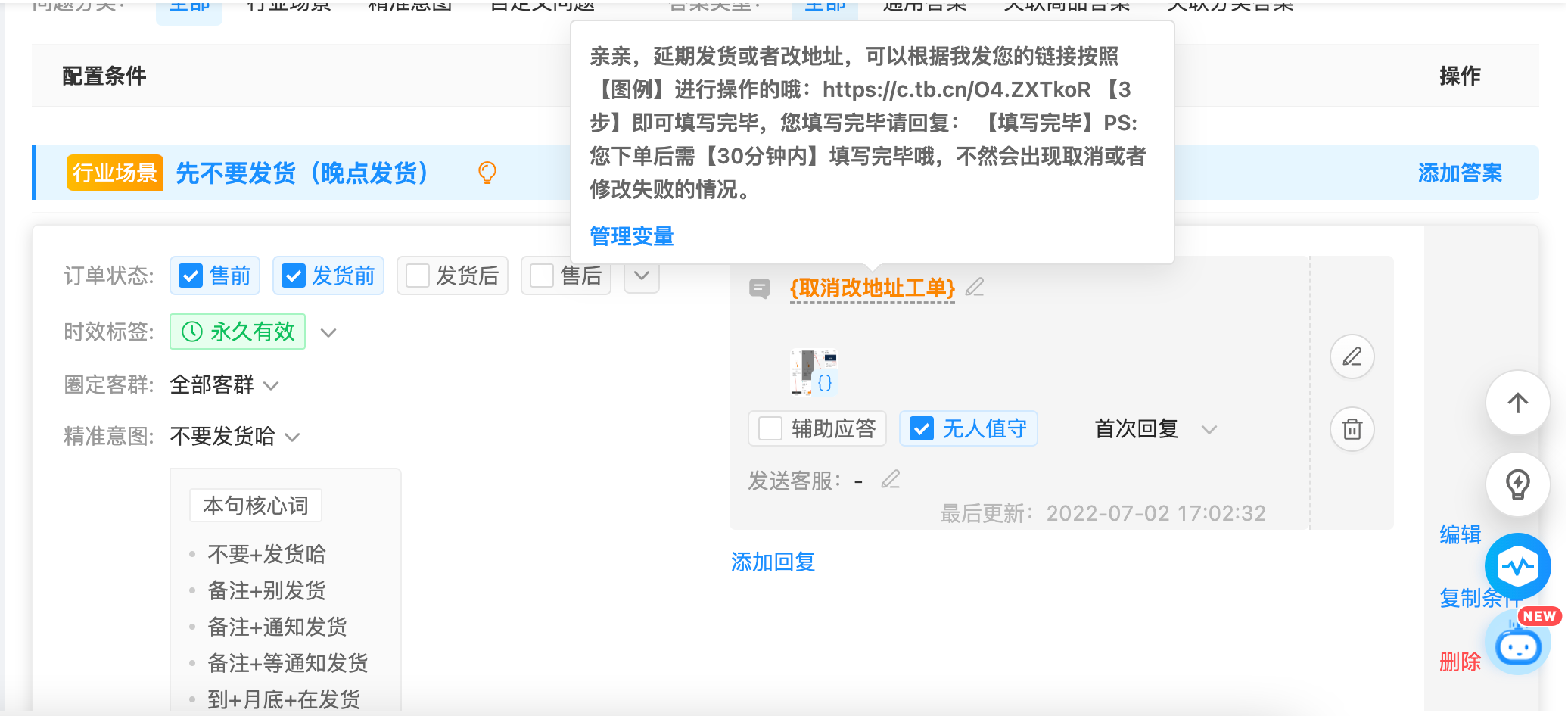The image size is (1568, 716).
Task: Click 到+月底+在发货 keyword entry
Action: coord(284,699)
